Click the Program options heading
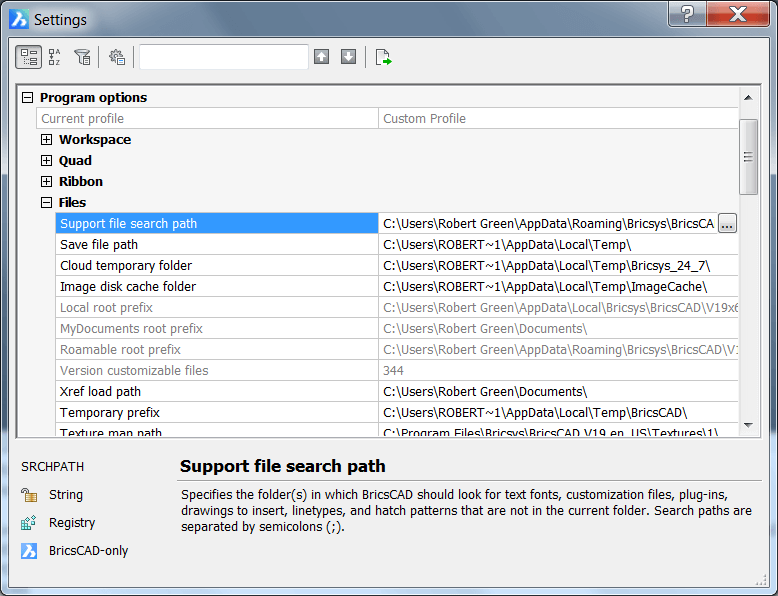 93,98
